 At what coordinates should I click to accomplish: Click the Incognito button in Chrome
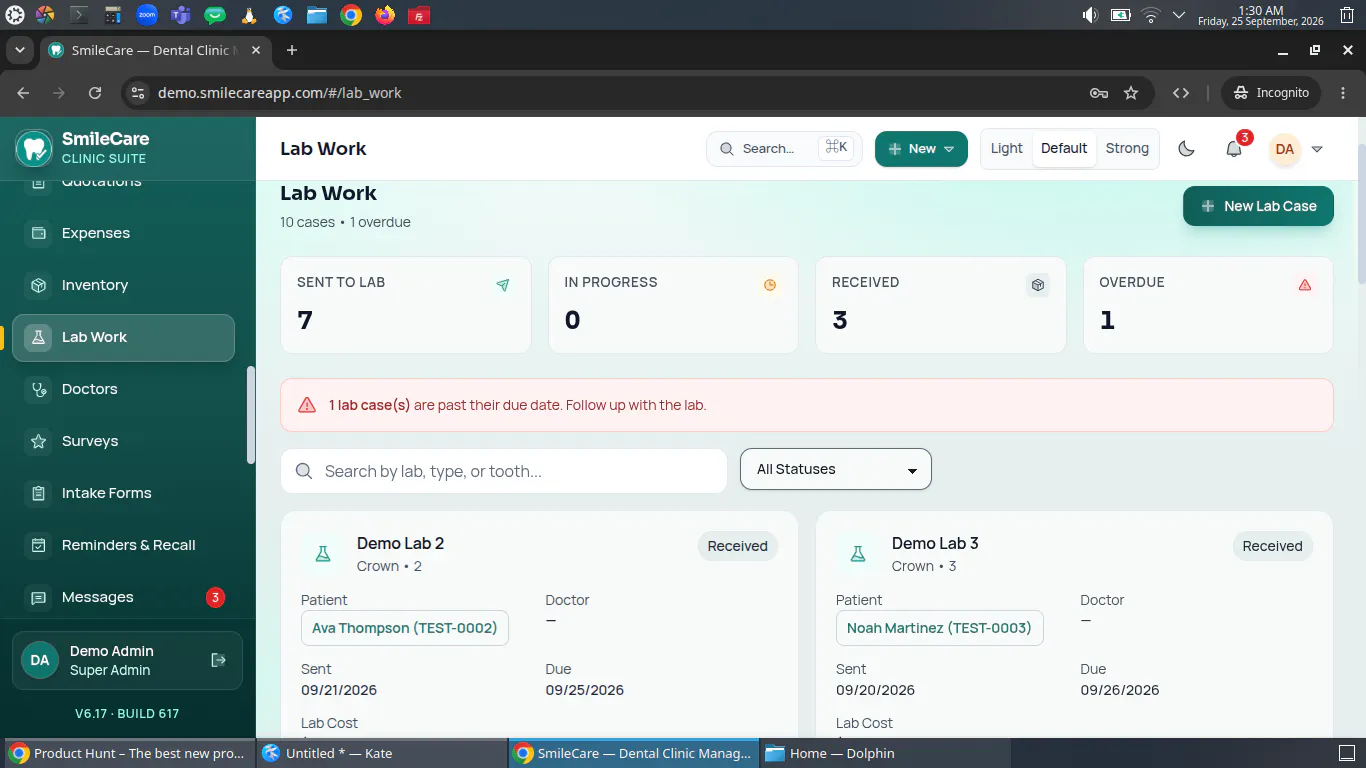pos(1271,93)
